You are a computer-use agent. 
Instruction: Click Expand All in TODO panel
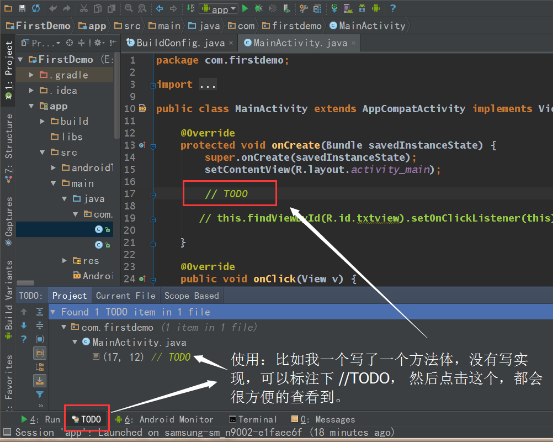tap(40, 311)
